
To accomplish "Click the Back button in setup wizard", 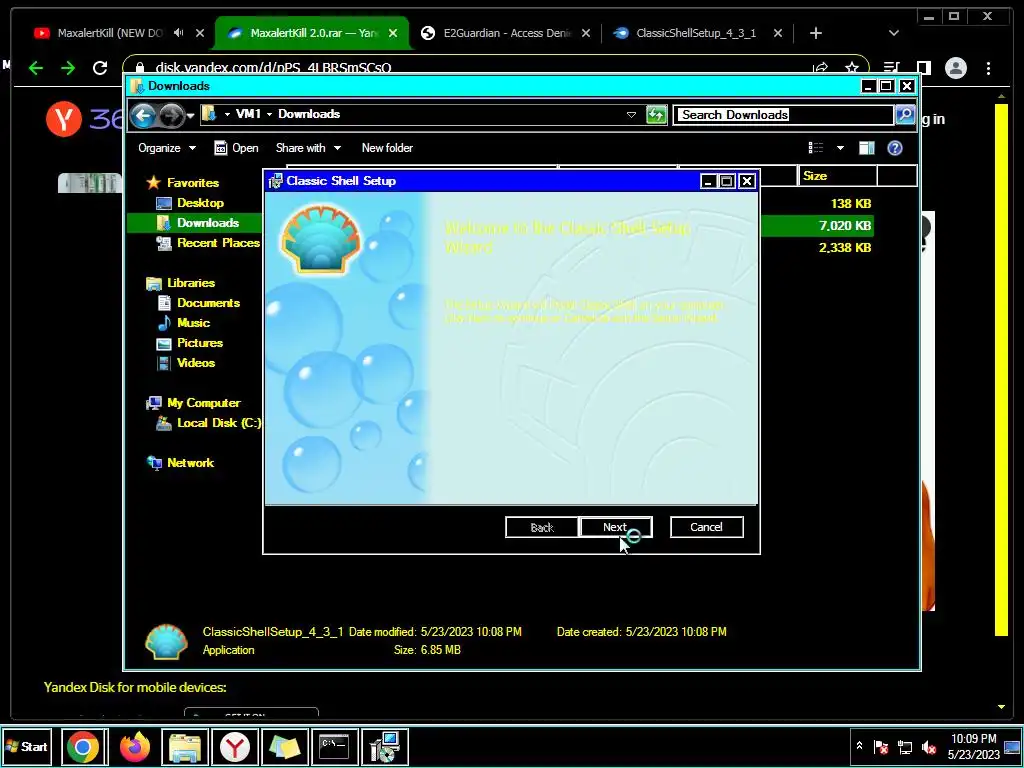I will 541,527.
